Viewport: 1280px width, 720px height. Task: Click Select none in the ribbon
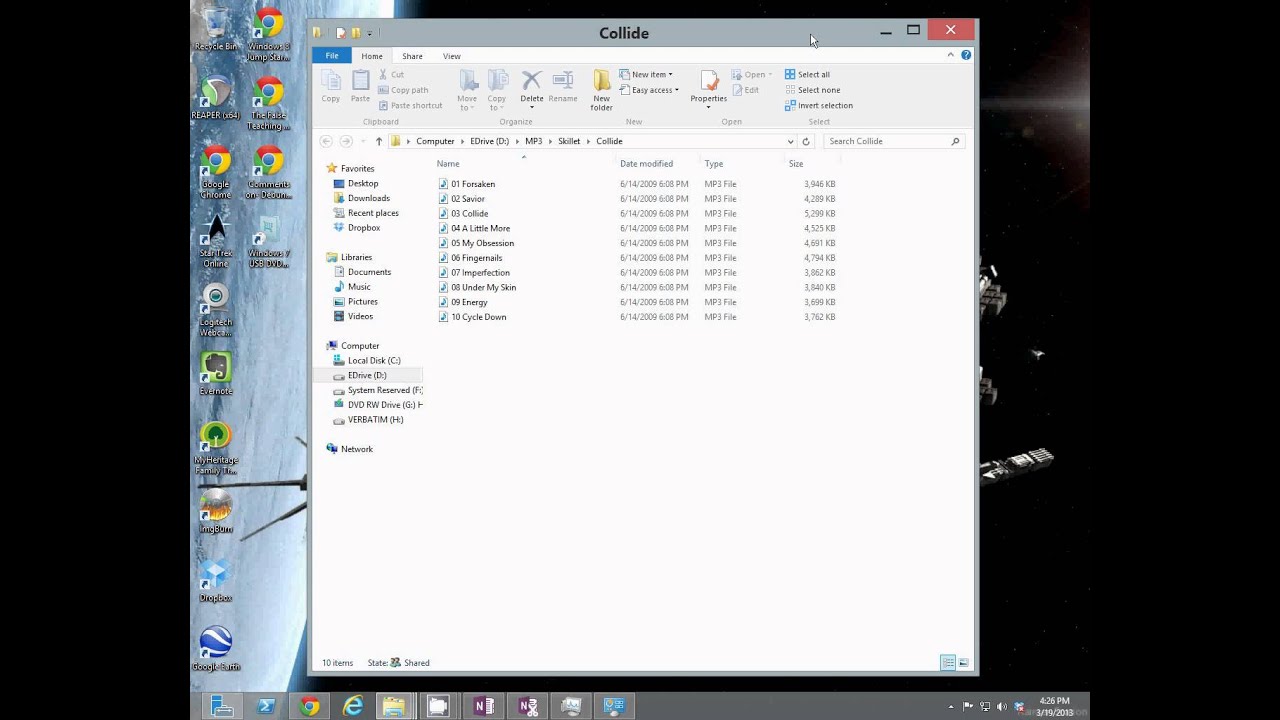[812, 90]
